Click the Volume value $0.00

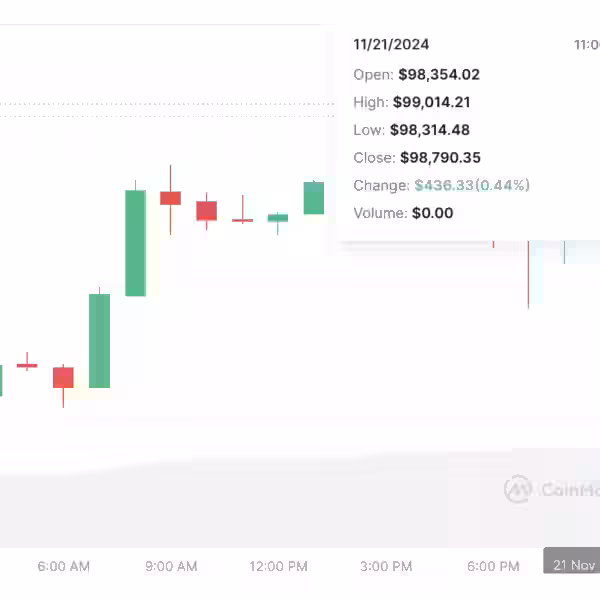(x=432, y=213)
